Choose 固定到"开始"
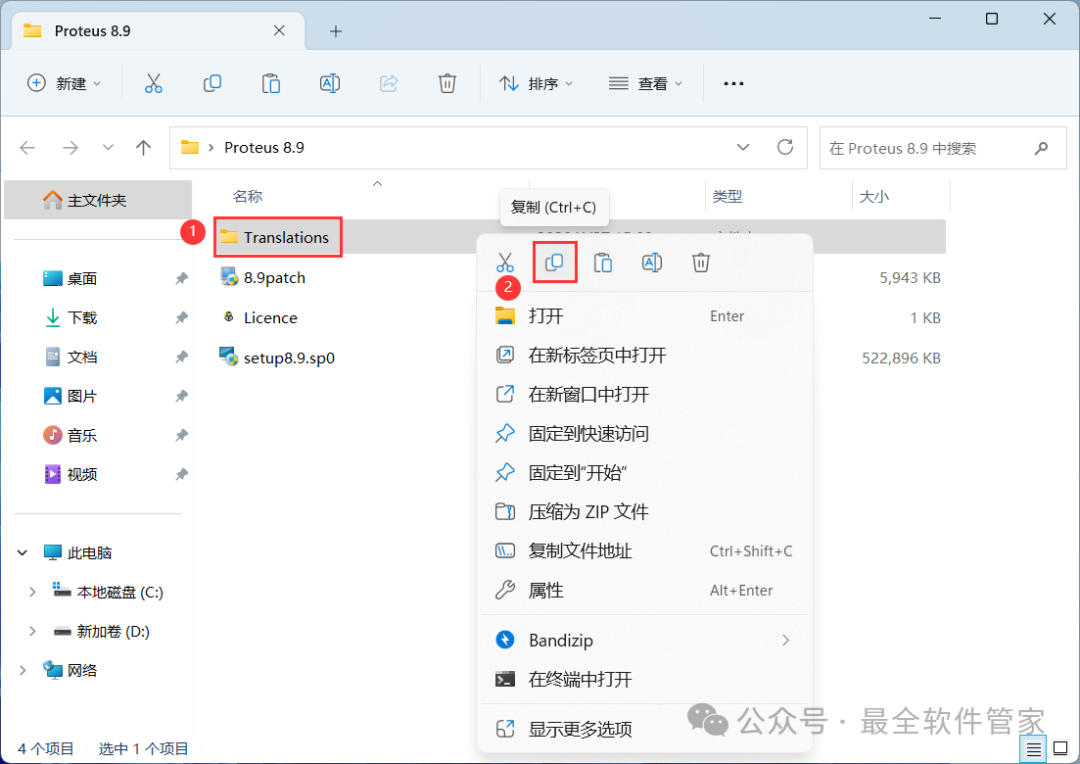 pos(645,473)
